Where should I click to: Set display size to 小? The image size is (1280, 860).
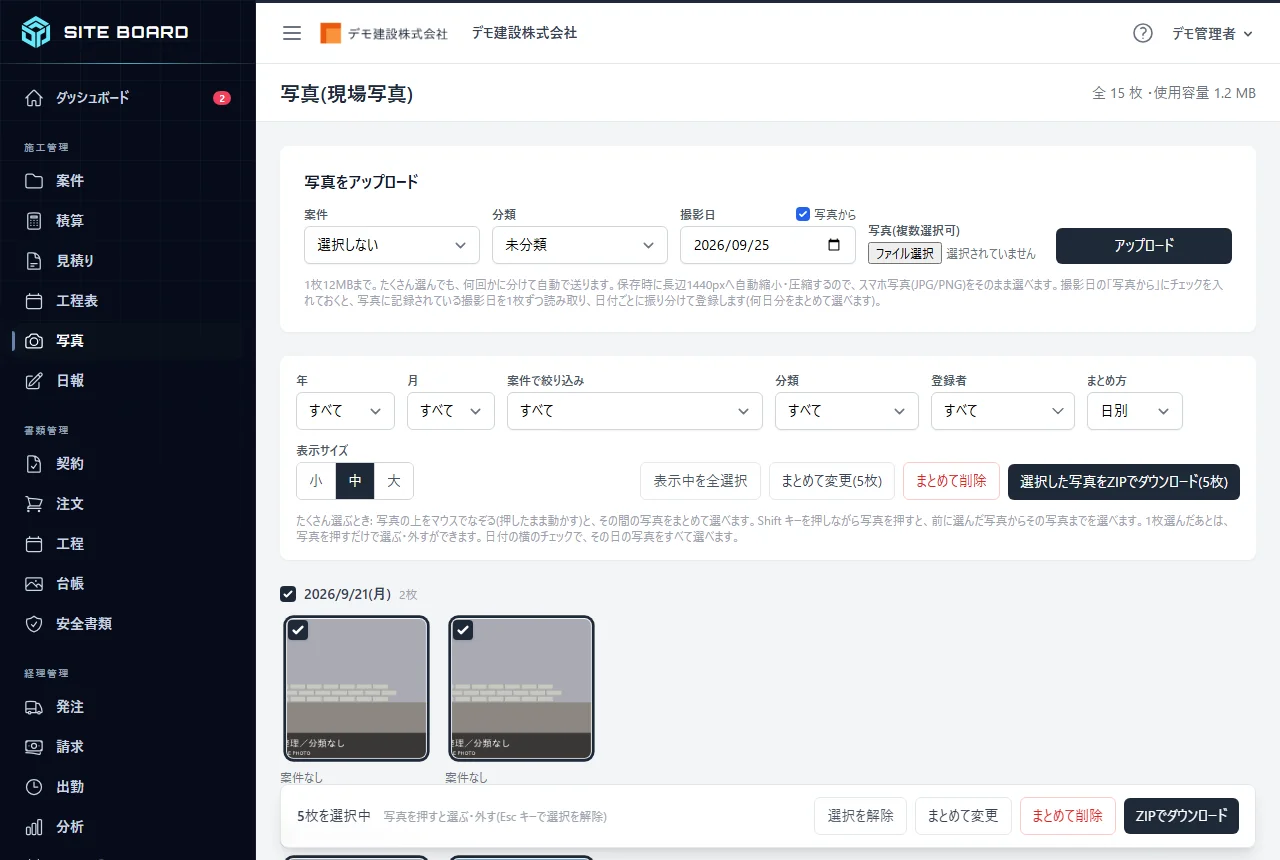(316, 481)
